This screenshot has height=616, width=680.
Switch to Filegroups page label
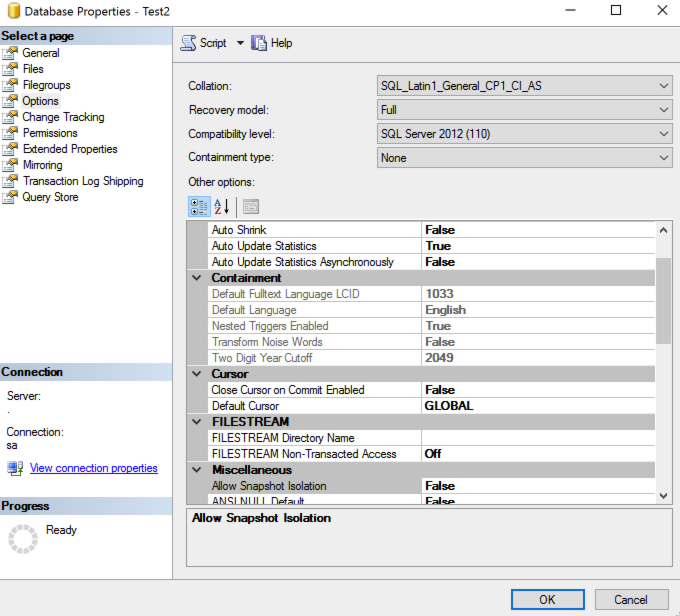click(46, 85)
